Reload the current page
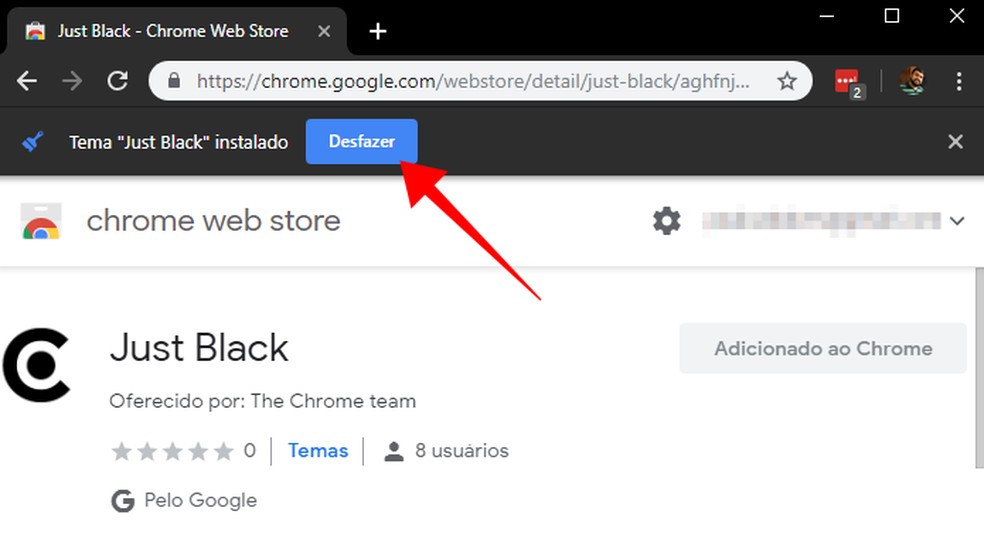 [x=117, y=81]
